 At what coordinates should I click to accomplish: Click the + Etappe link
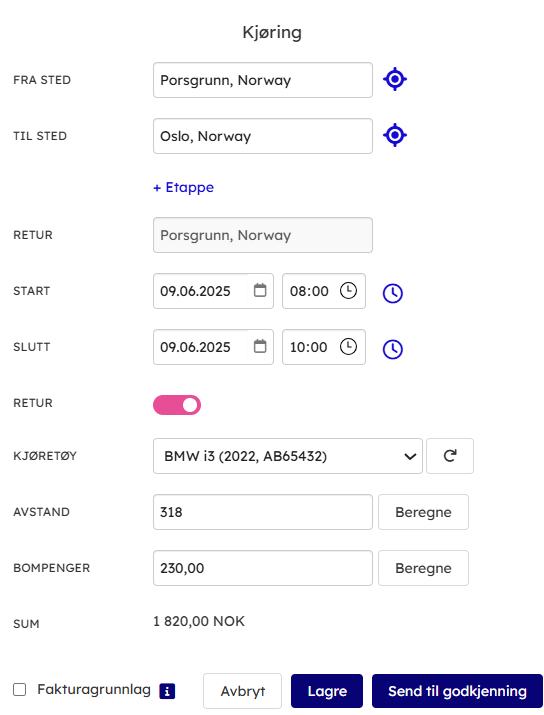[x=183, y=187]
